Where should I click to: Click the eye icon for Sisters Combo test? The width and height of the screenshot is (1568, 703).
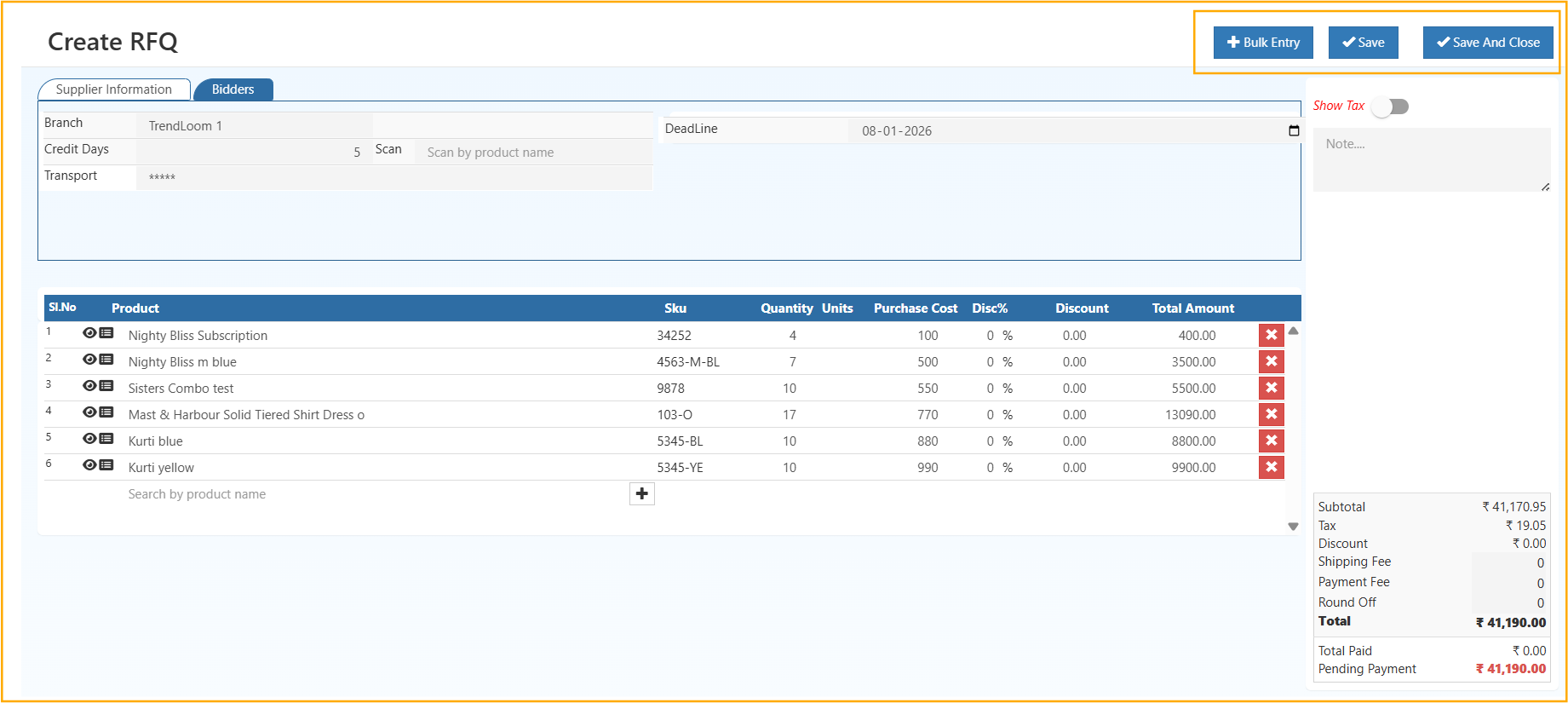[89, 386]
